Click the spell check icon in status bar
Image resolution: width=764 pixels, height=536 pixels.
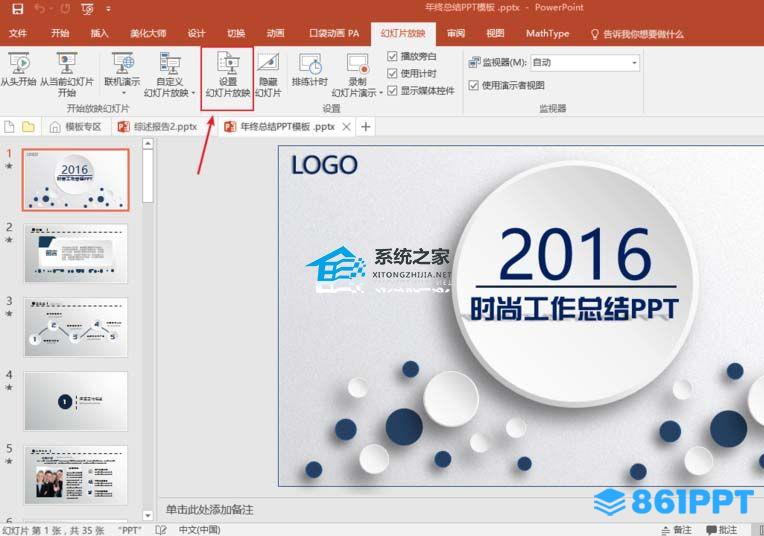pyautogui.click(x=161, y=530)
